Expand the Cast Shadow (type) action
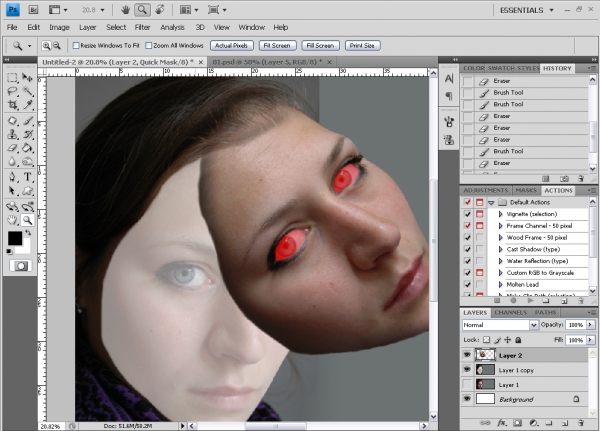 tap(500, 249)
